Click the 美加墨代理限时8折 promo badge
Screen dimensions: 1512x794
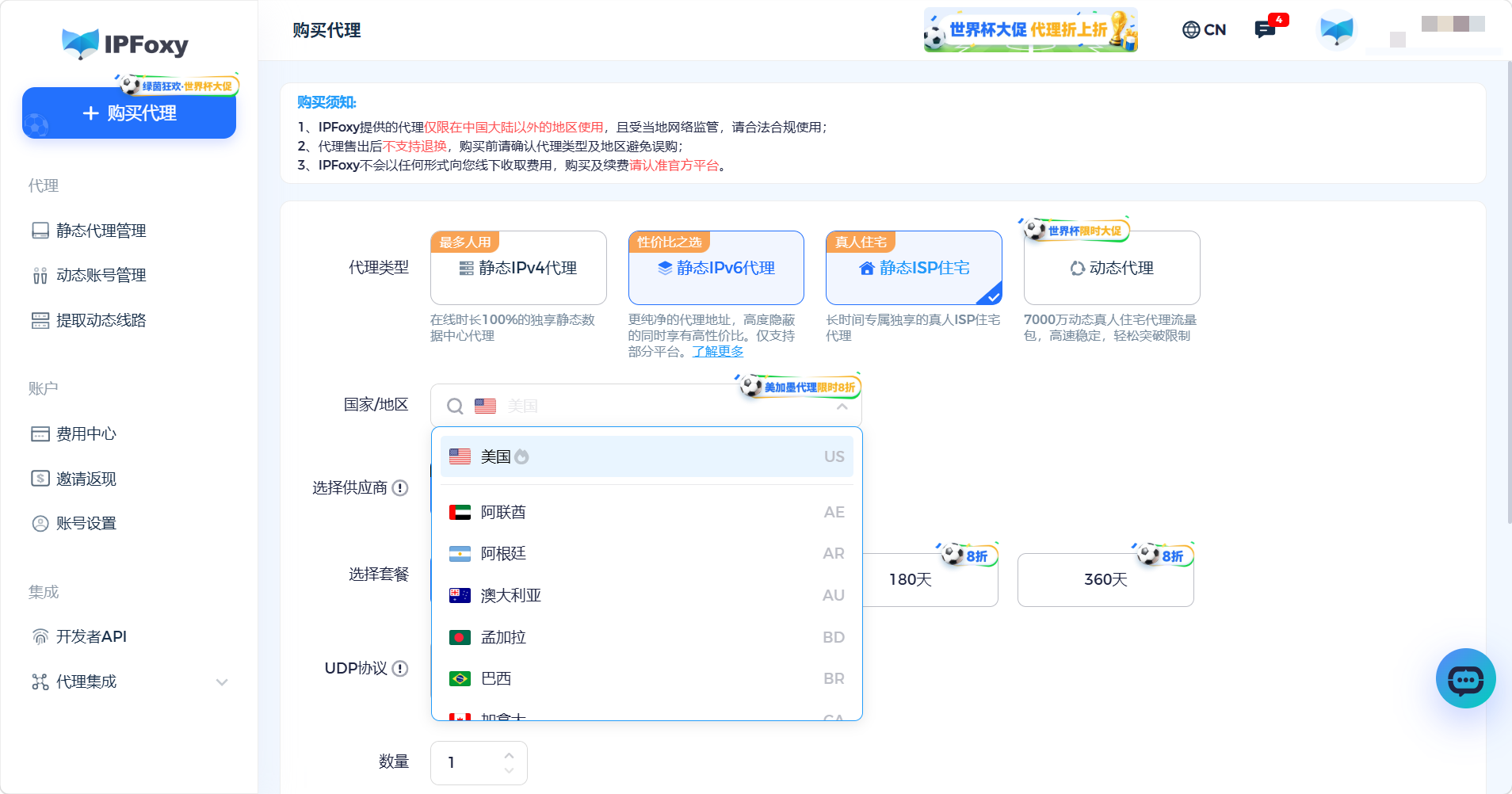click(x=800, y=387)
